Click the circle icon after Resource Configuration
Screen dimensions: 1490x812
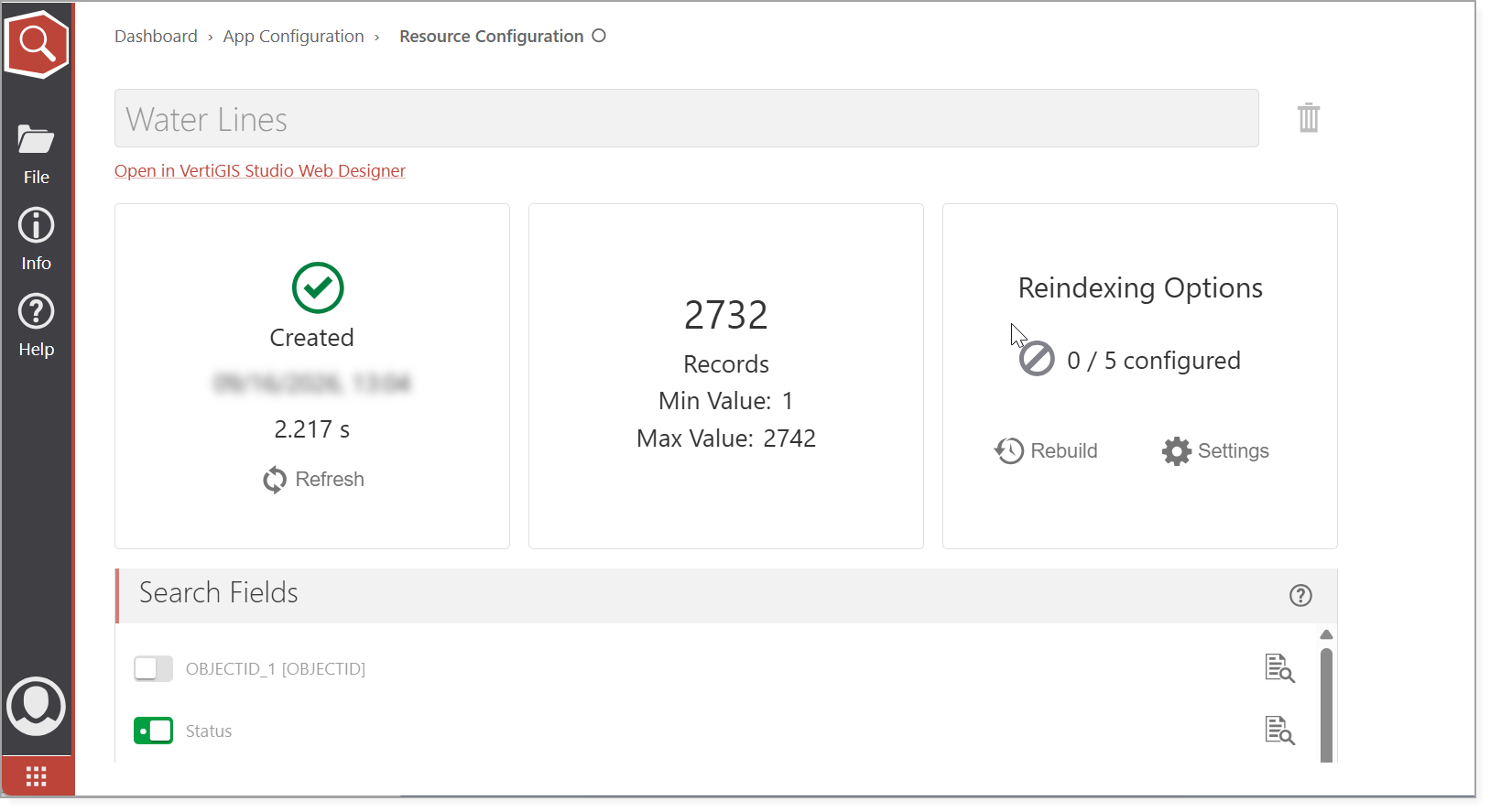(599, 36)
